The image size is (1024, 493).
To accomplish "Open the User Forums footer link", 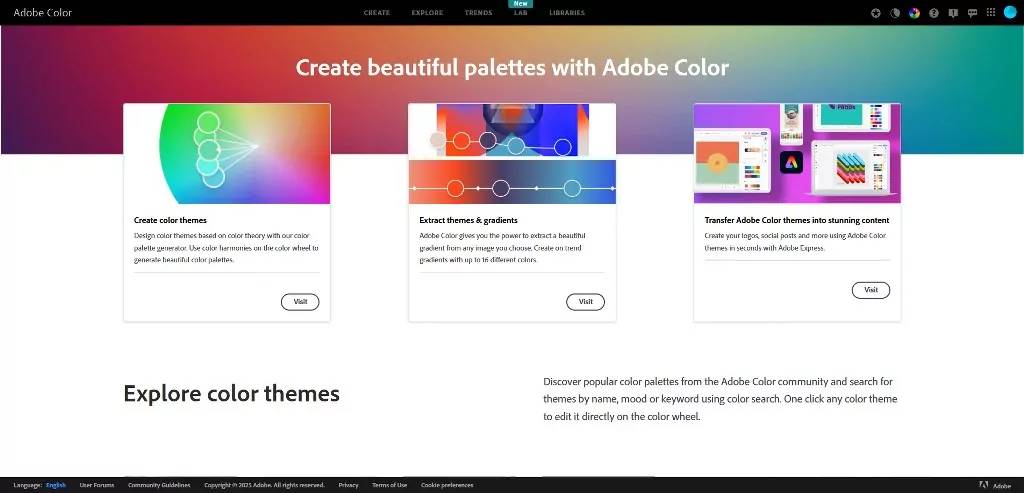I will tap(97, 485).
